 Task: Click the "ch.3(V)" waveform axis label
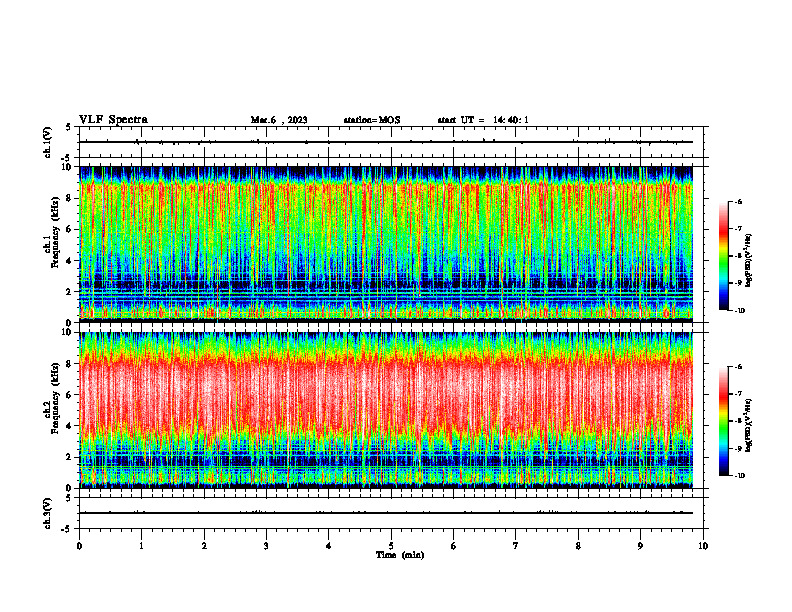point(48,513)
